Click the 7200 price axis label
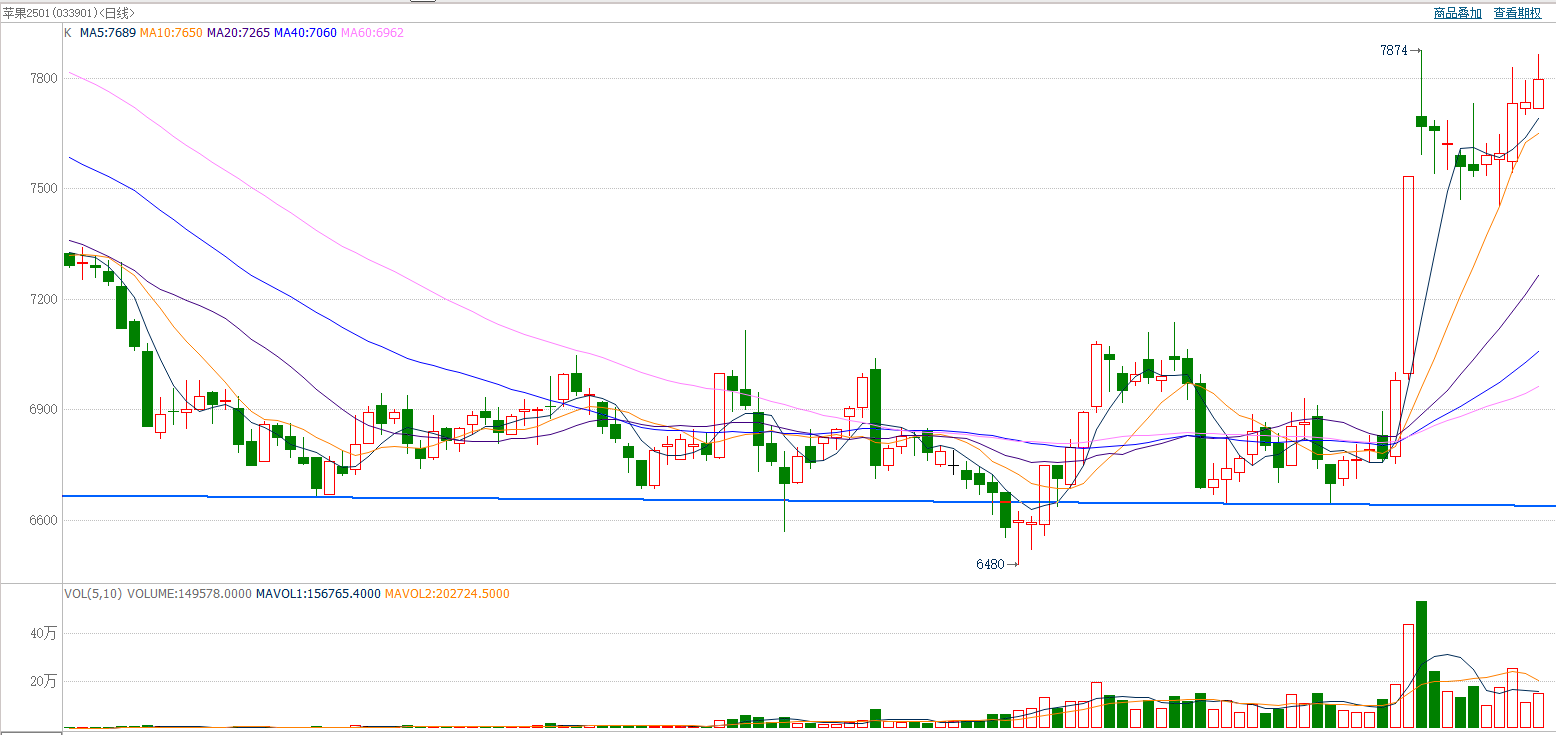1556x735 pixels. pyautogui.click(x=44, y=300)
